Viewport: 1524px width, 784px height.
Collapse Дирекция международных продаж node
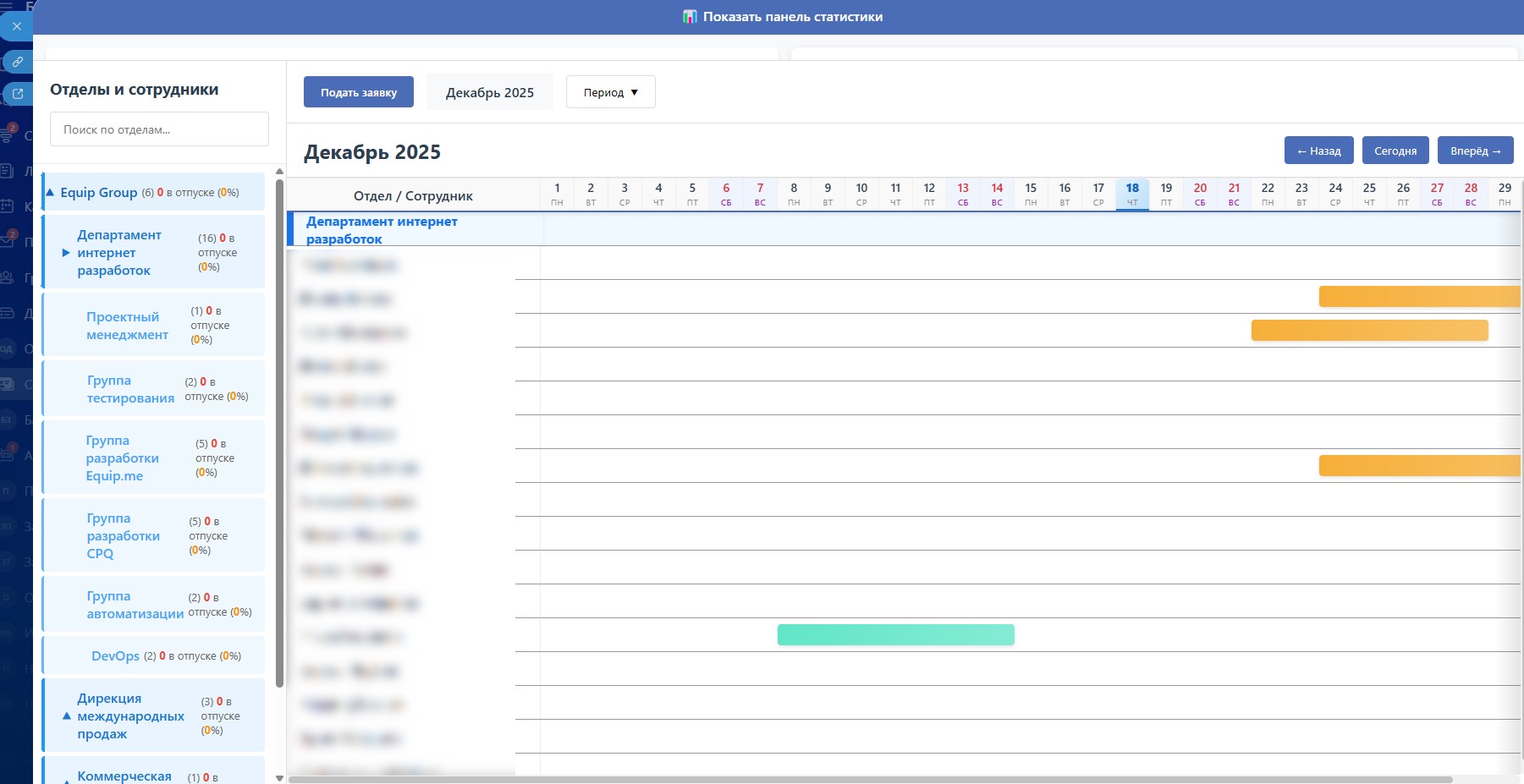point(66,716)
